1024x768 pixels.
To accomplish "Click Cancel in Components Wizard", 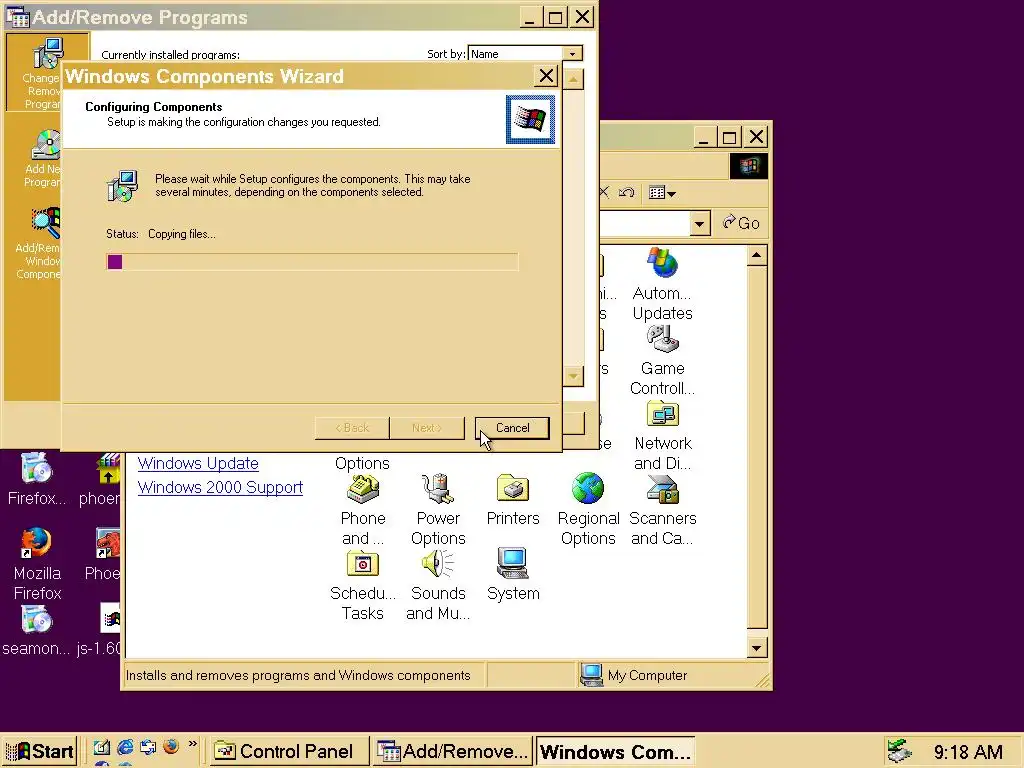I will pyautogui.click(x=513, y=428).
